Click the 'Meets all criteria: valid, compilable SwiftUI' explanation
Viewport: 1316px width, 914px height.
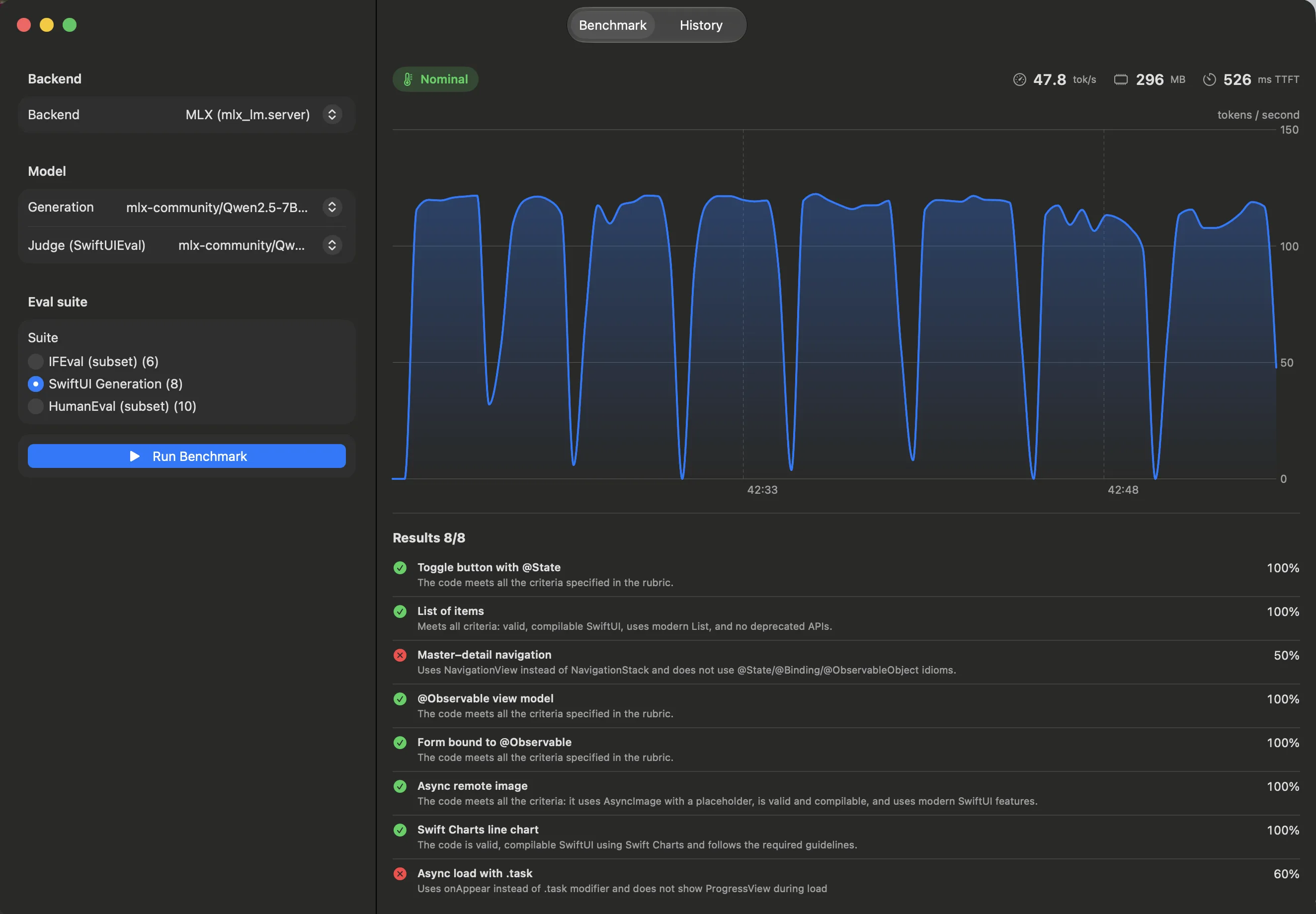[x=625, y=626]
